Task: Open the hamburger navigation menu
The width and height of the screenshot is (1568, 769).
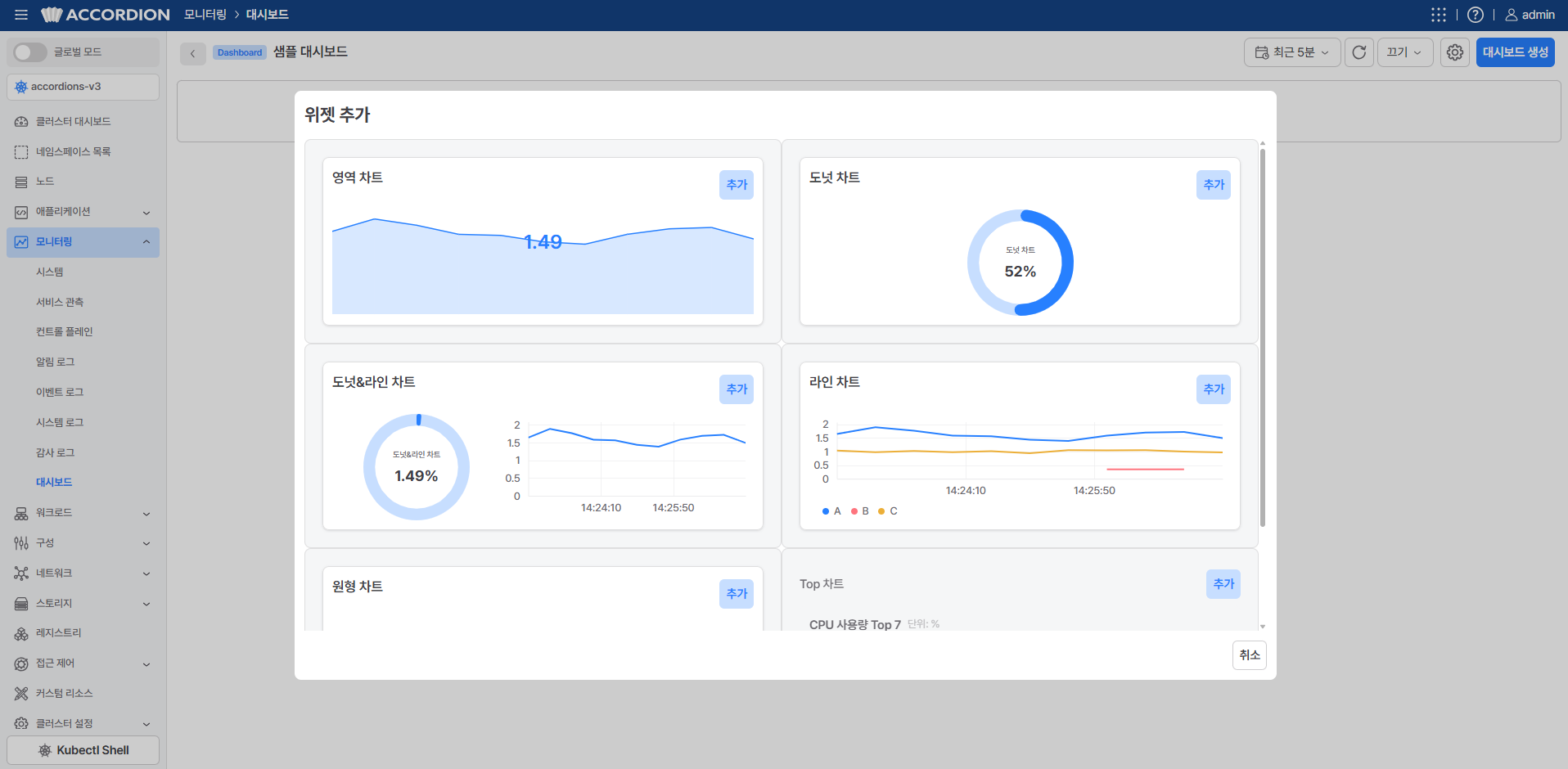Action: click(21, 15)
